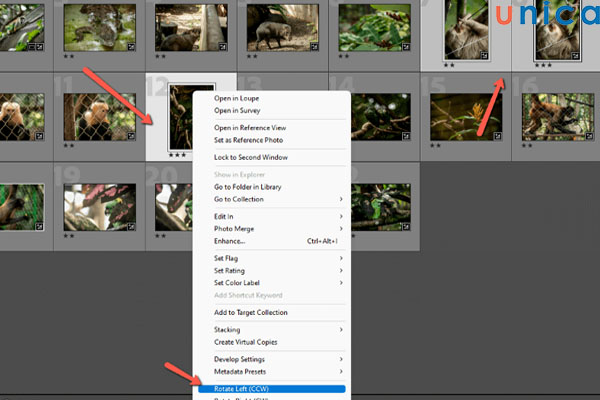This screenshot has height=400, width=600.
Task: Click the star rating under the crocodile photo
Action: [69, 56]
